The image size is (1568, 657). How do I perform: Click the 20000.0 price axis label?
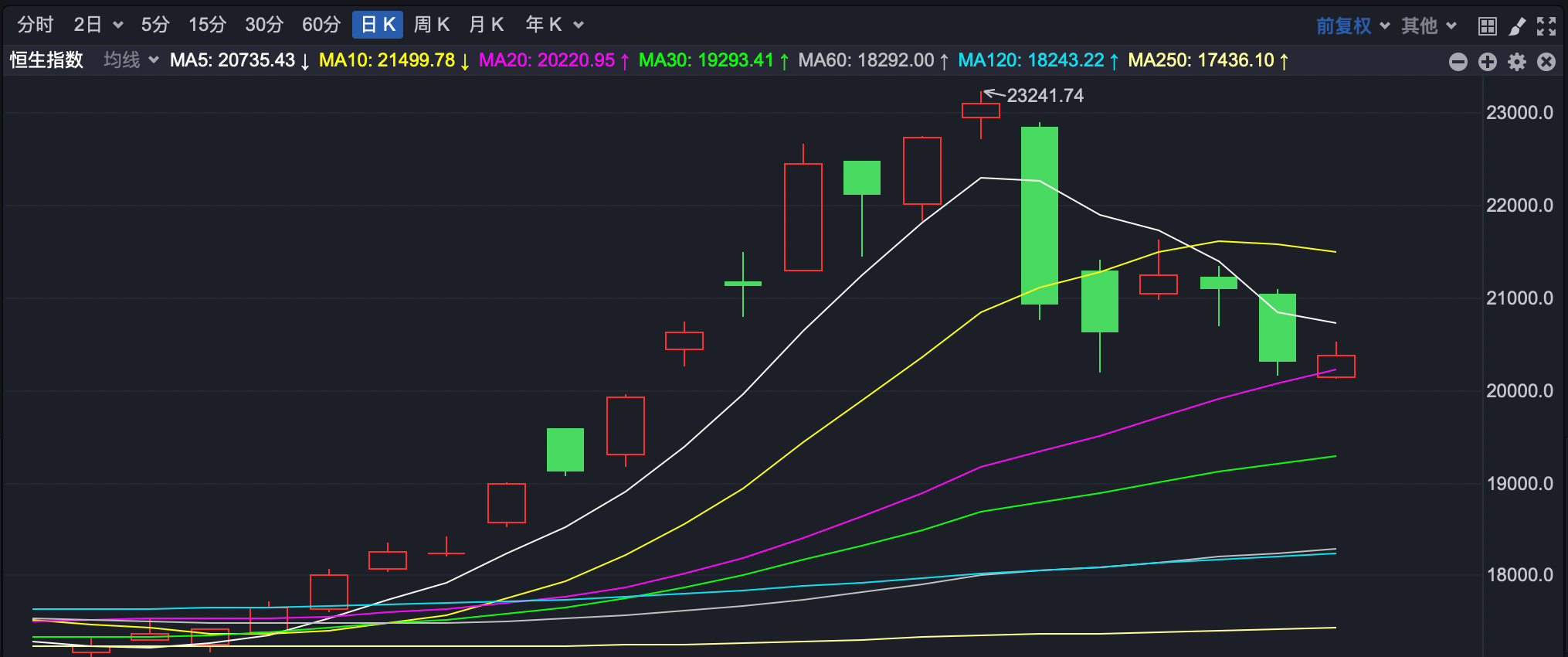1519,391
